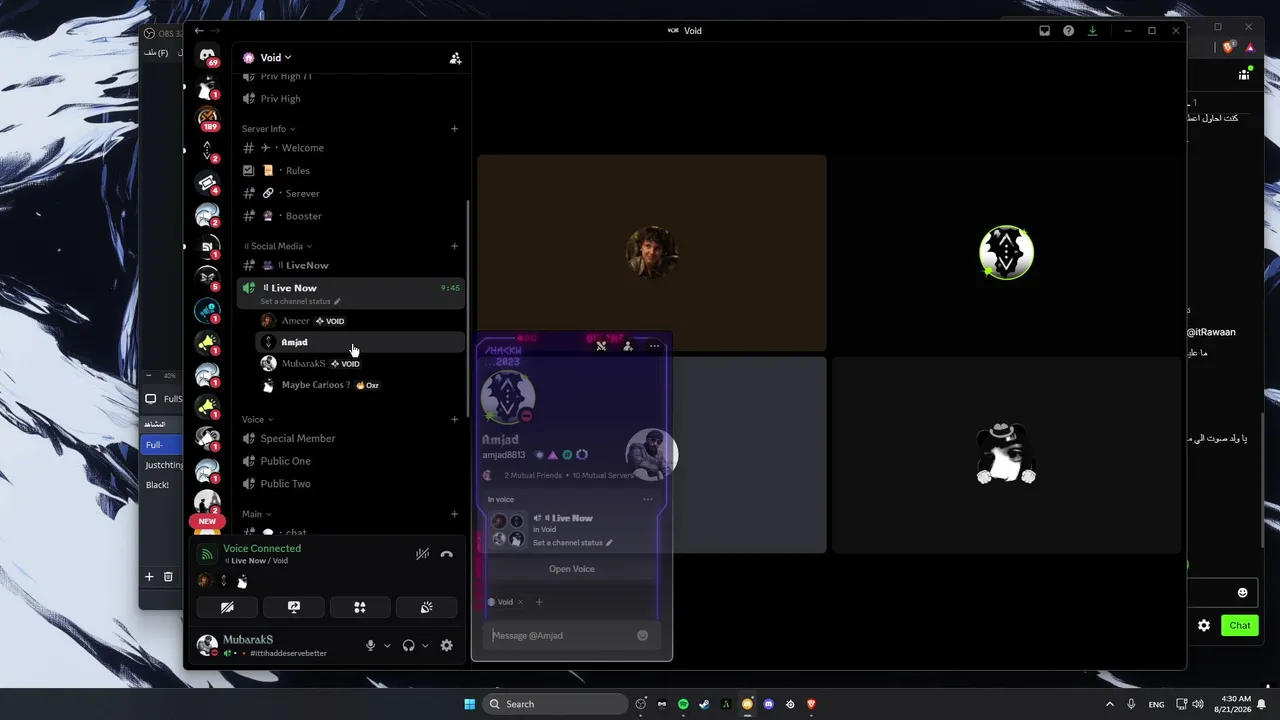Open Steam from the taskbar

click(x=705, y=704)
